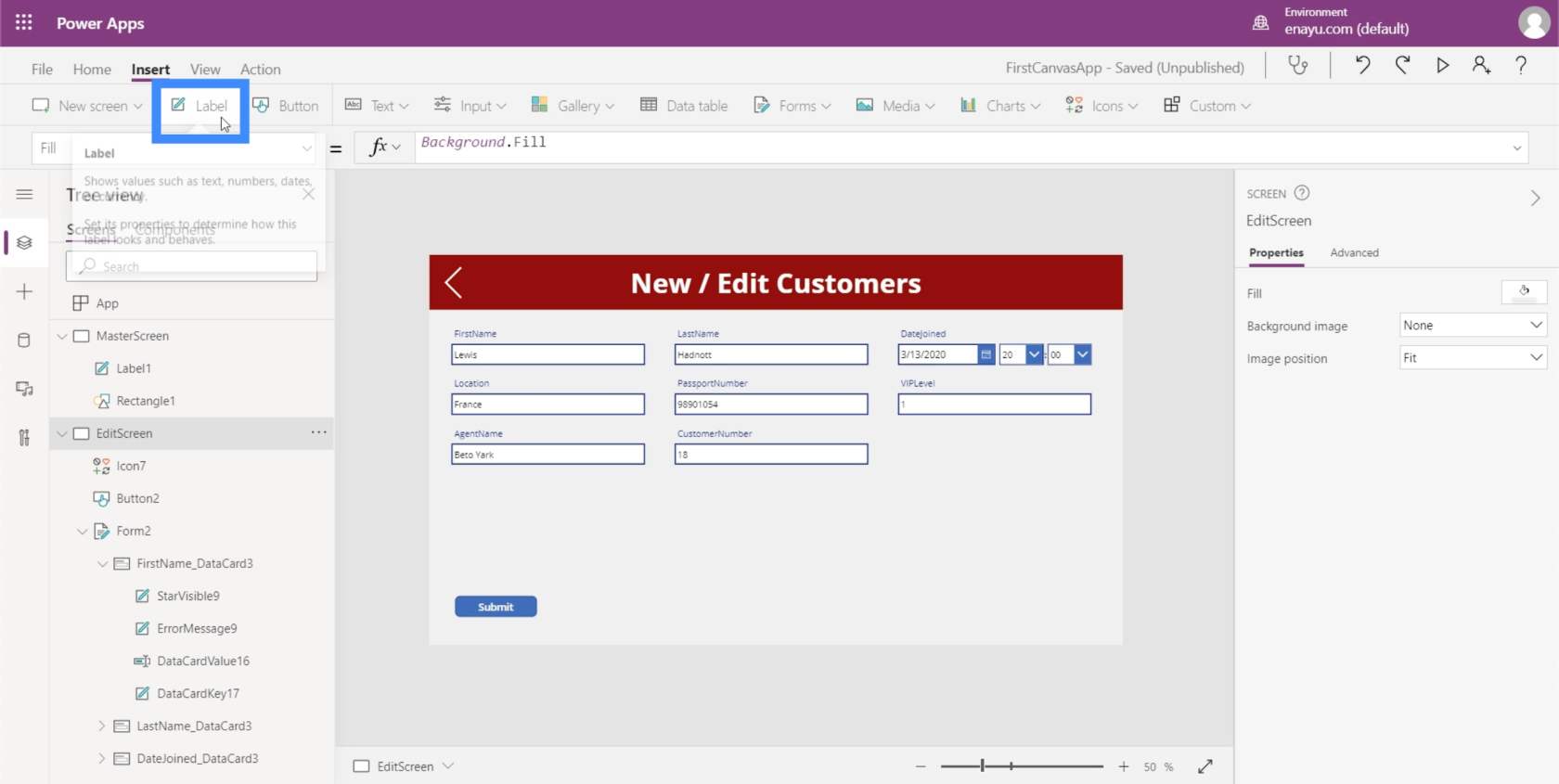Preview the app with play icon
Screen dimensions: 1559x784
(x=1442, y=65)
